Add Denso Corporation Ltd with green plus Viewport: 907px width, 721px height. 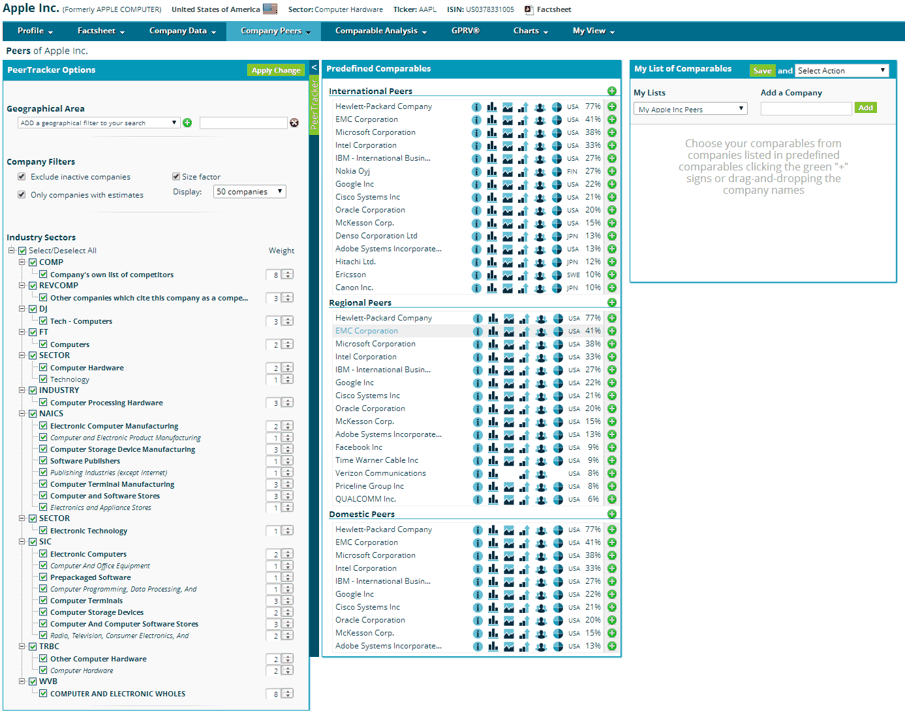[612, 236]
